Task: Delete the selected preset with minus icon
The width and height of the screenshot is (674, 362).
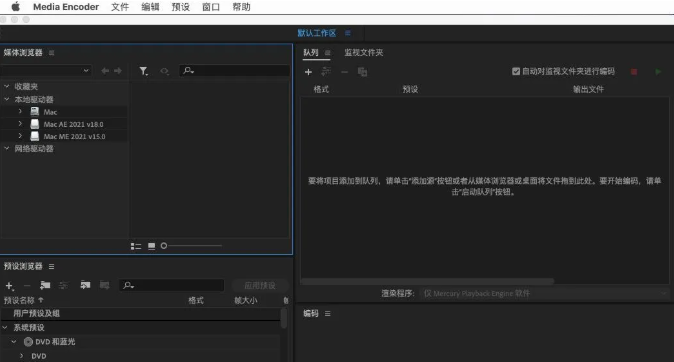Action: click(x=27, y=285)
